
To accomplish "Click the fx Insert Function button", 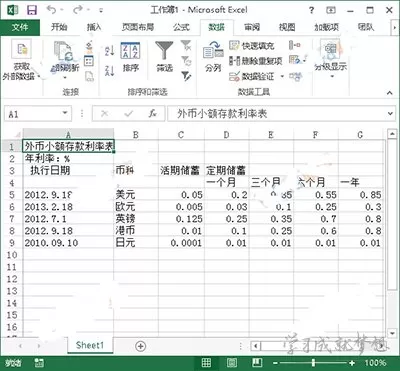I will 153,114.
